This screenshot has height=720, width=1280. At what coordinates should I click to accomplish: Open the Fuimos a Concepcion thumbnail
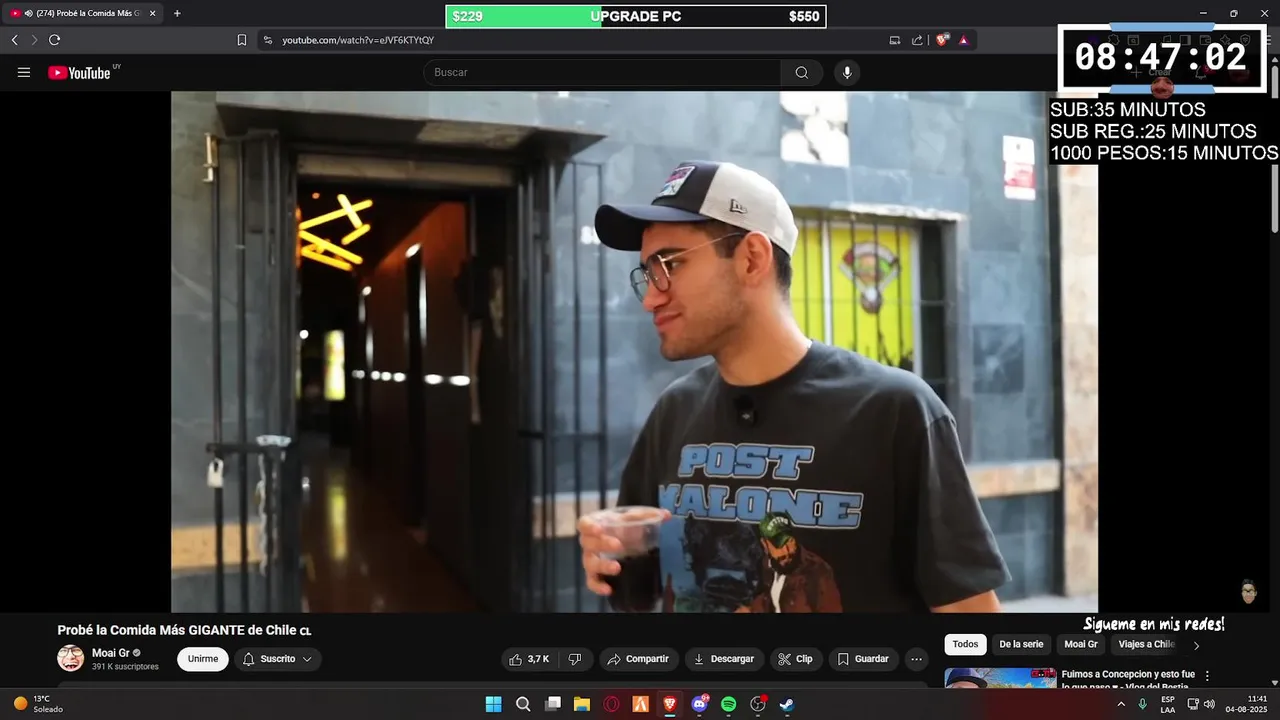click(1000, 678)
